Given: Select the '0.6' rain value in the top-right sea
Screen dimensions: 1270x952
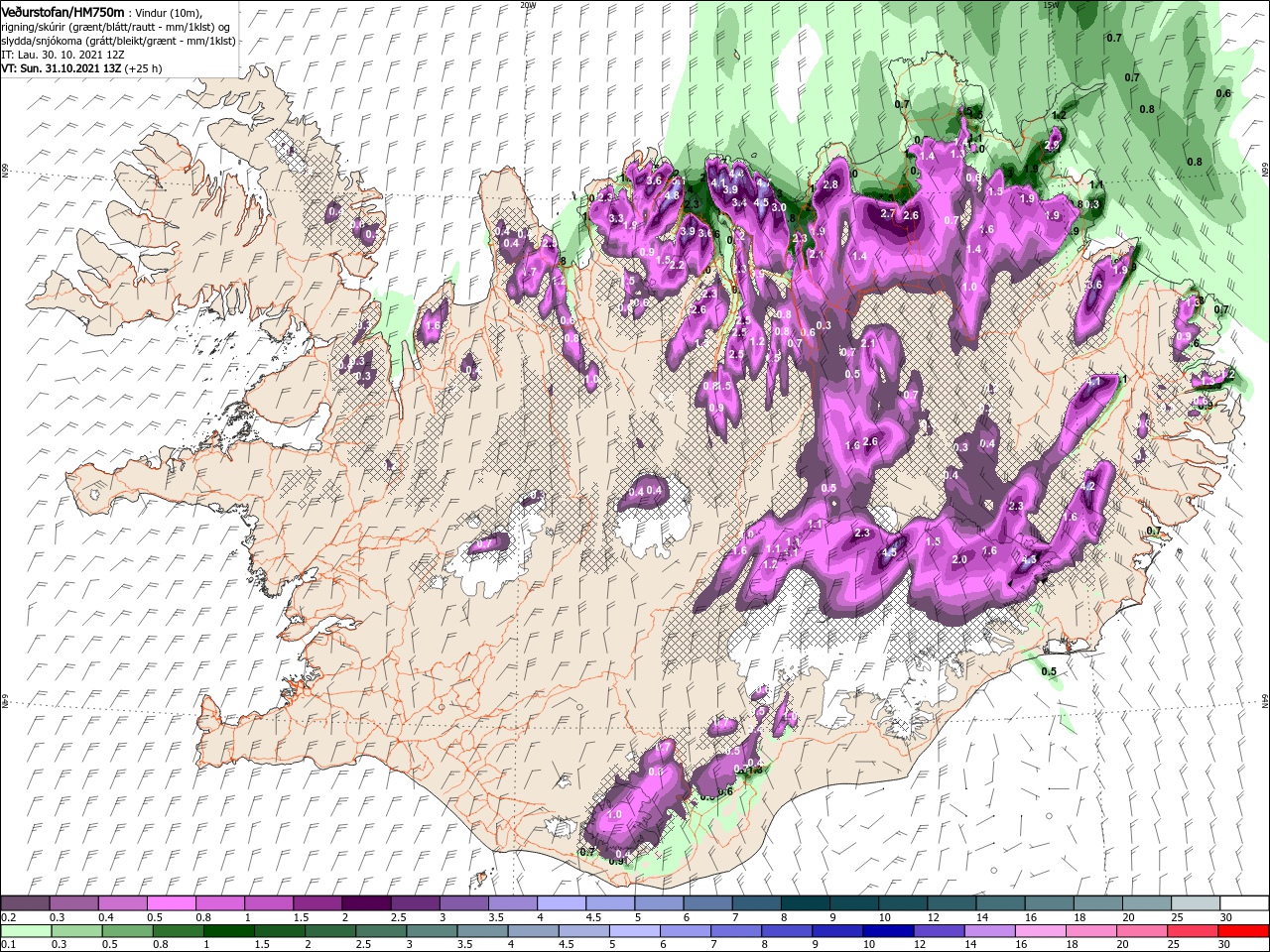Looking at the screenshot, I should tap(1223, 93).
